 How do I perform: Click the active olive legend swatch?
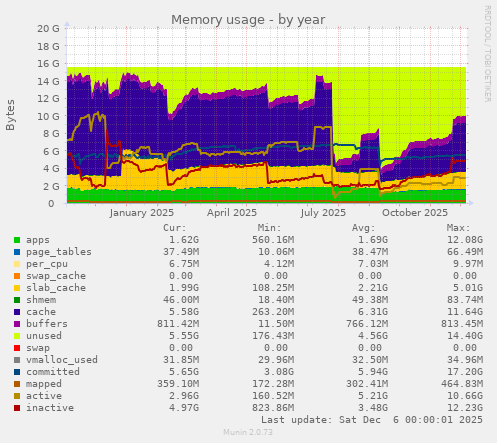point(17,396)
